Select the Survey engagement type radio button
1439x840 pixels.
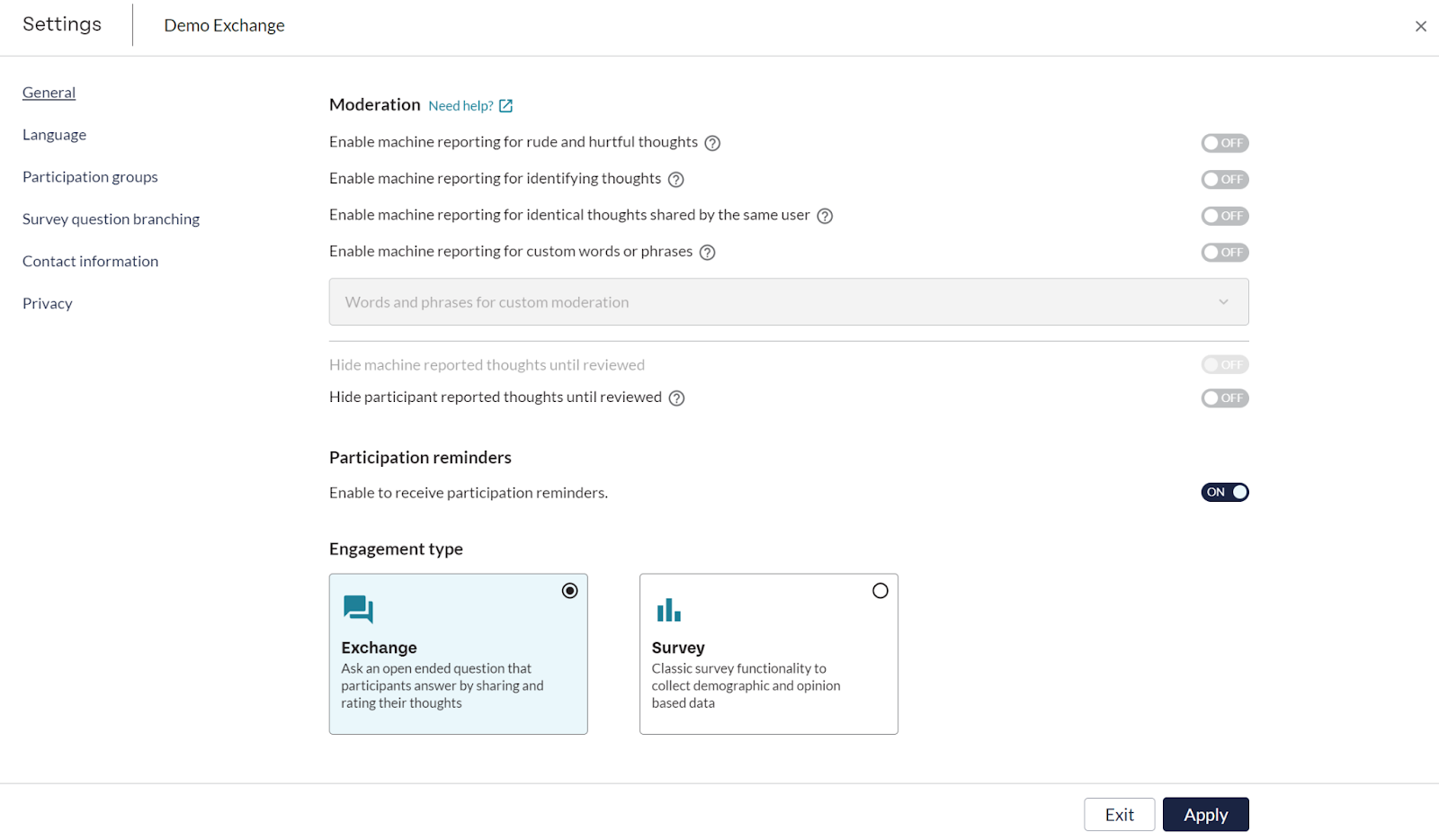point(880,591)
